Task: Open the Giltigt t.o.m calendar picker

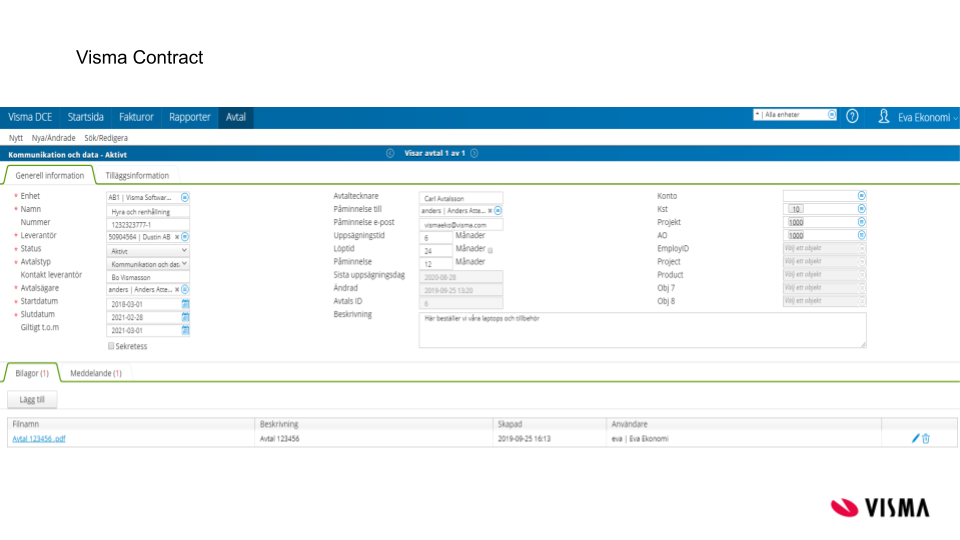Action: (185, 330)
